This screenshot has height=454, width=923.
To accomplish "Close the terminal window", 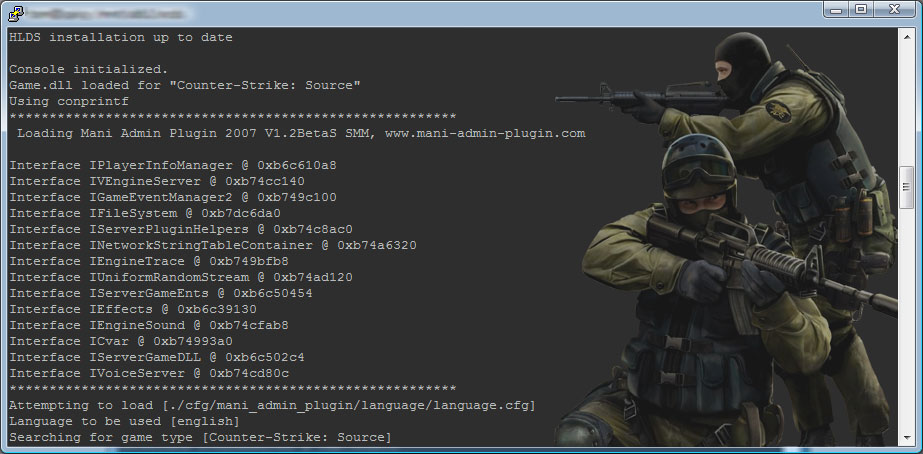I will (895, 9).
